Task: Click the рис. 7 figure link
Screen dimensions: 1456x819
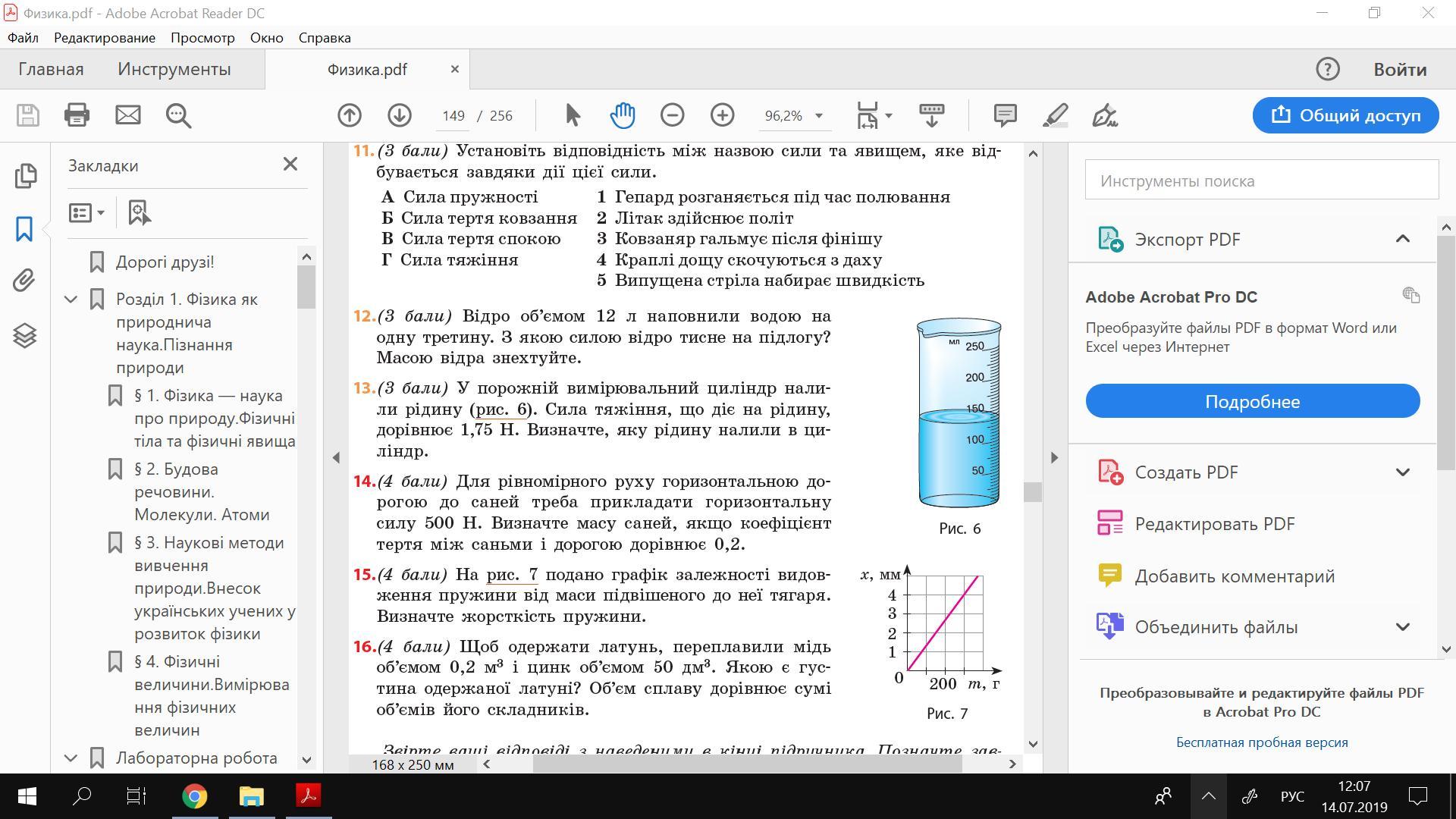Action: (x=512, y=575)
